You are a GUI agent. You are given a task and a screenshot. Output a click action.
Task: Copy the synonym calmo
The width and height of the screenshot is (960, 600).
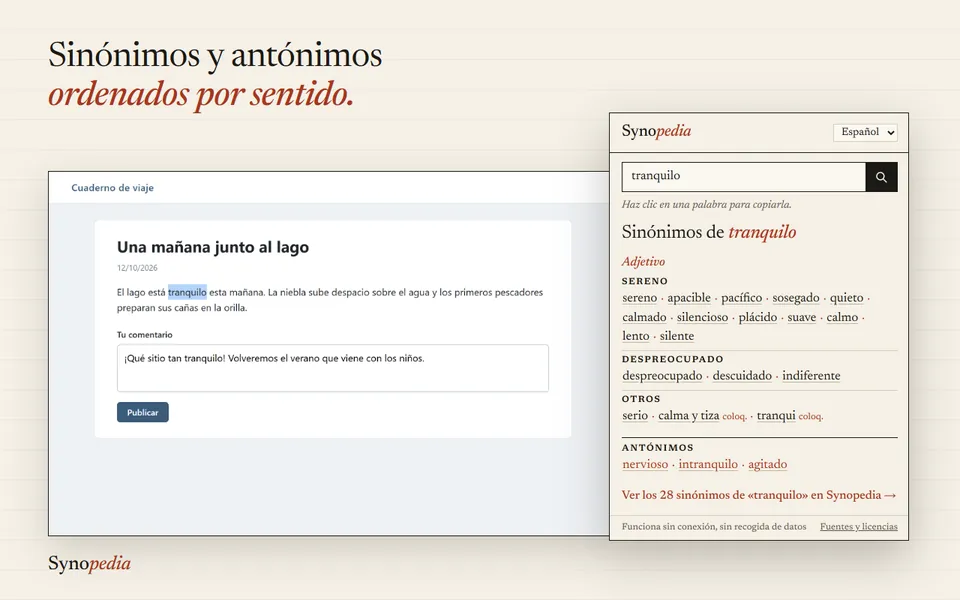click(842, 317)
